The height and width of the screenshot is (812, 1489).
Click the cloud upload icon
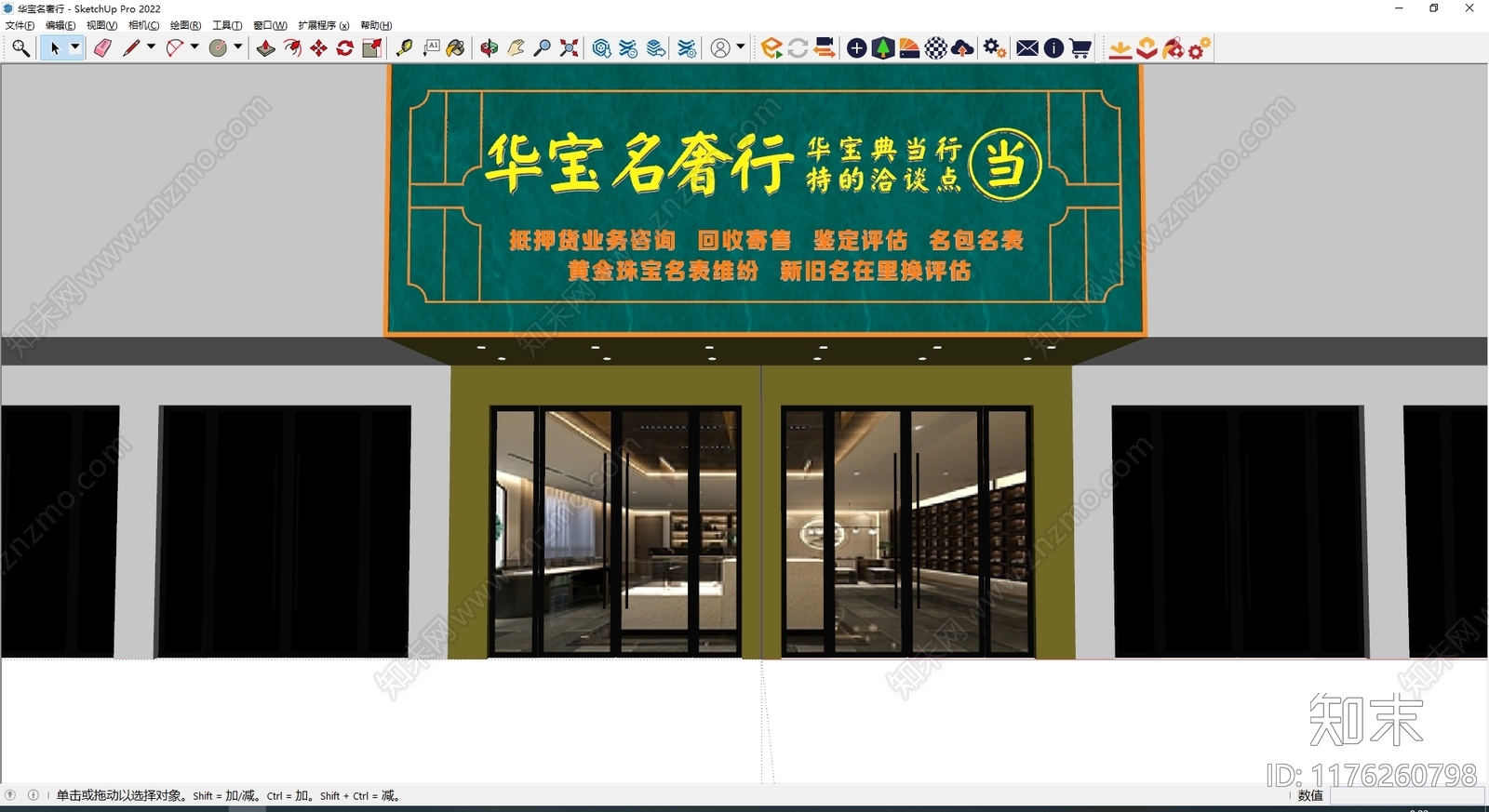[x=963, y=48]
